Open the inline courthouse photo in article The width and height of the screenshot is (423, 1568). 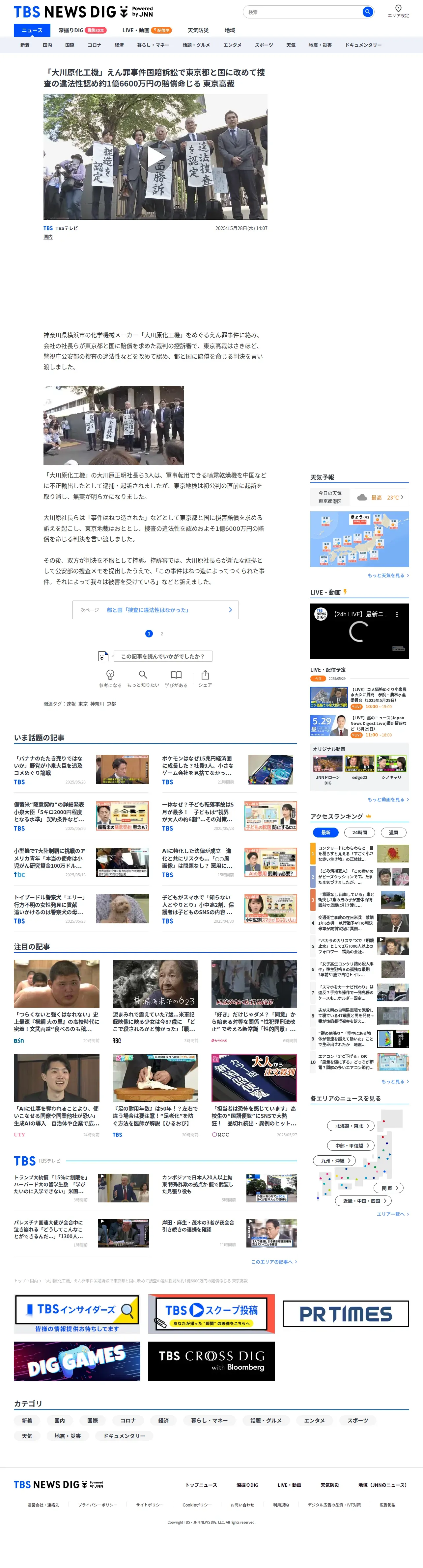point(113,425)
